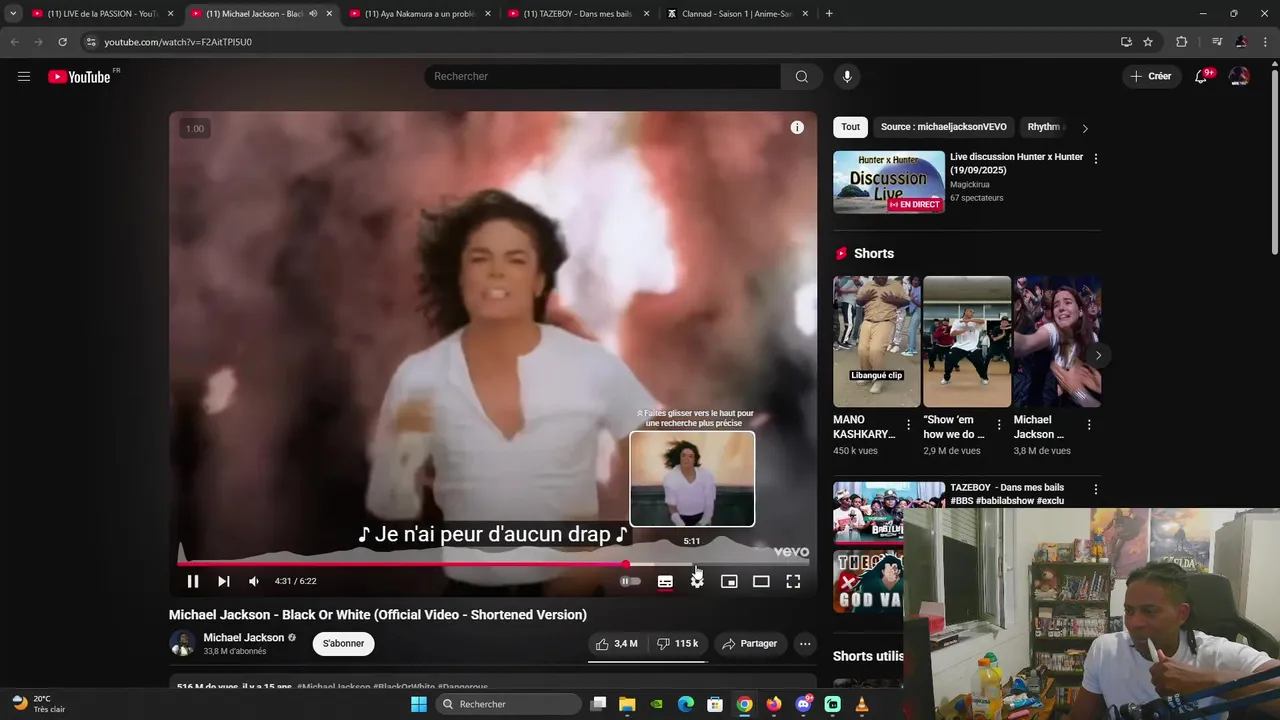1280x720 pixels.
Task: Show video info card icon
Action: coord(797,127)
